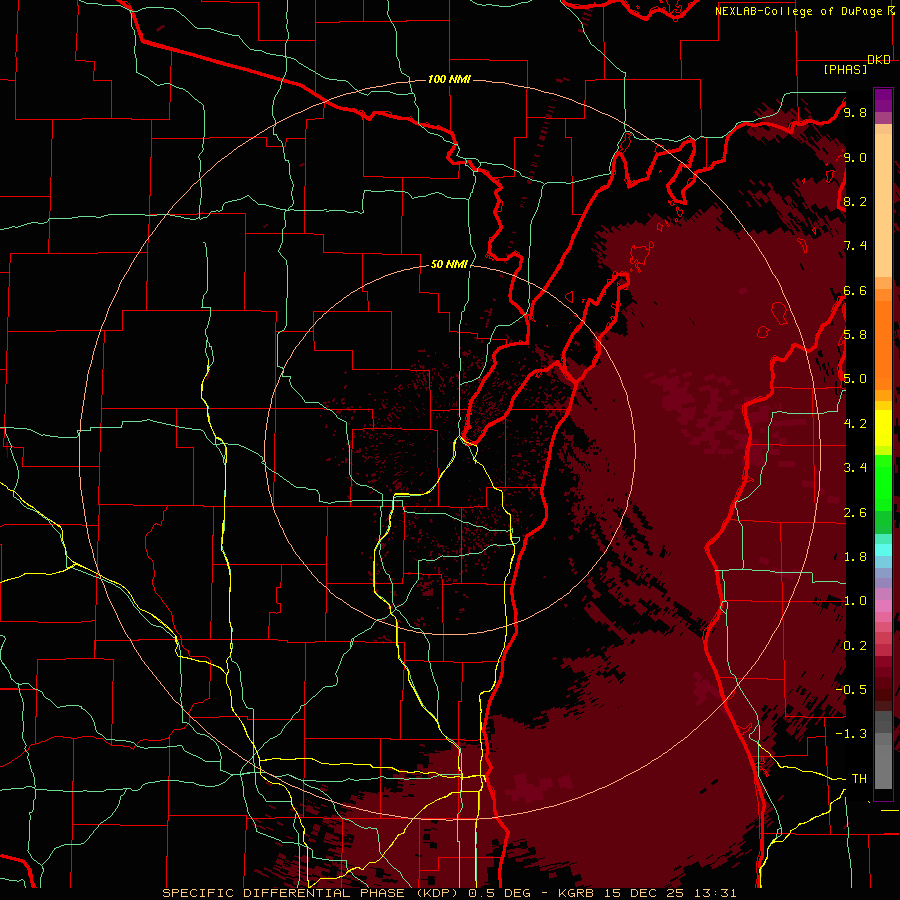Click the -1.3 legend value
900x900 pixels.
(x=851, y=734)
